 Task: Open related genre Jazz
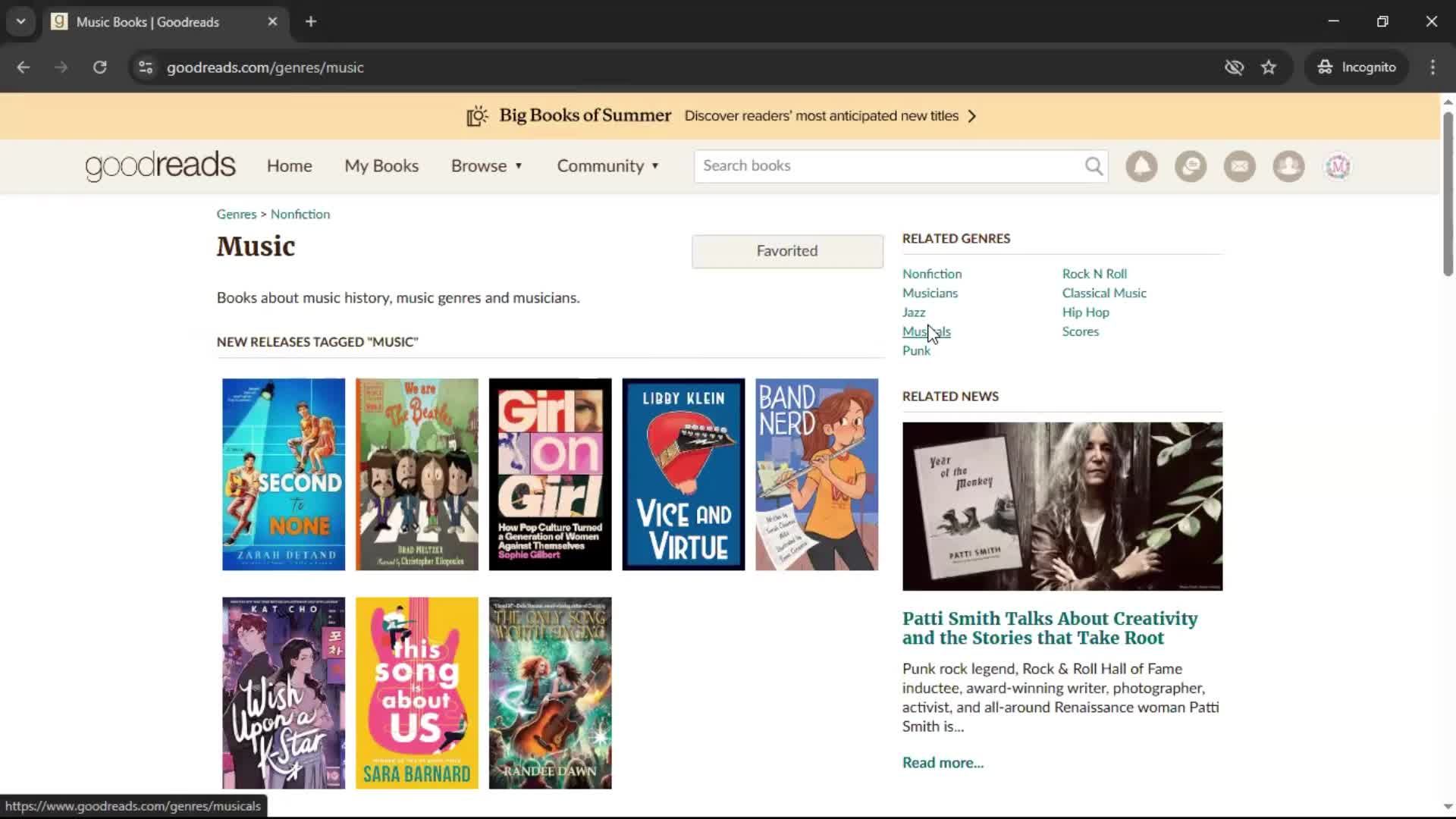tap(914, 312)
